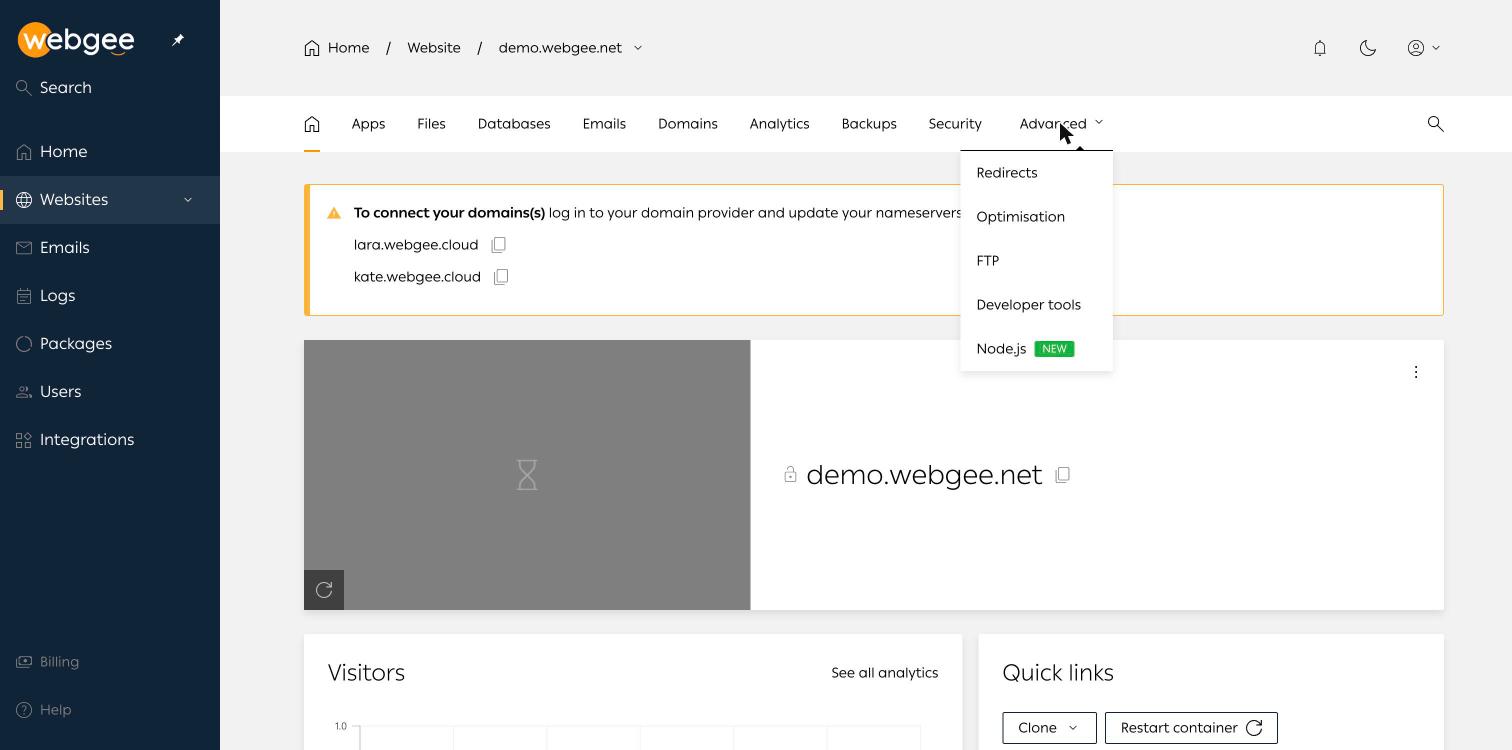Go to Home in the sidebar

110,152
